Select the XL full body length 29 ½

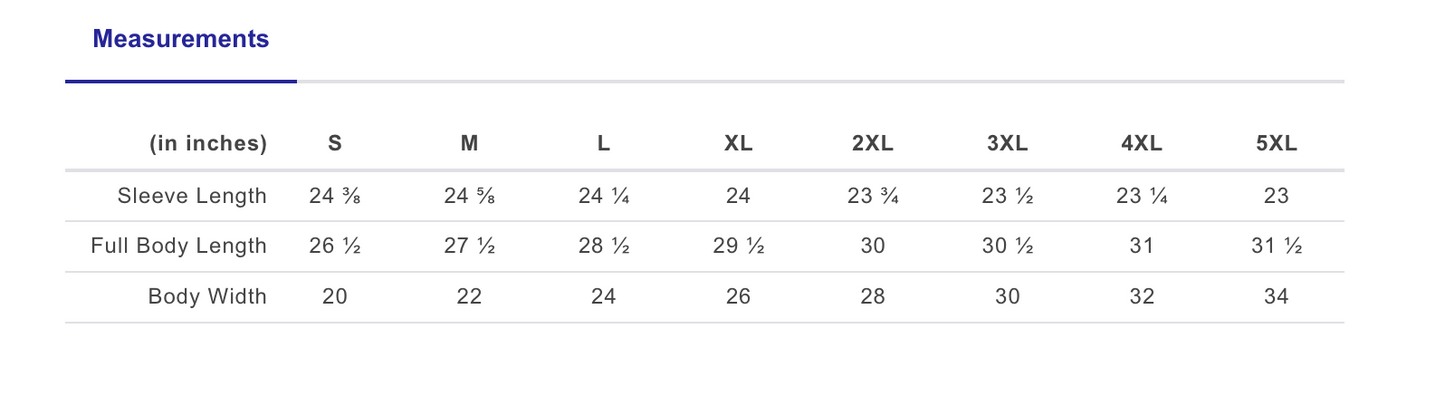tap(738, 246)
